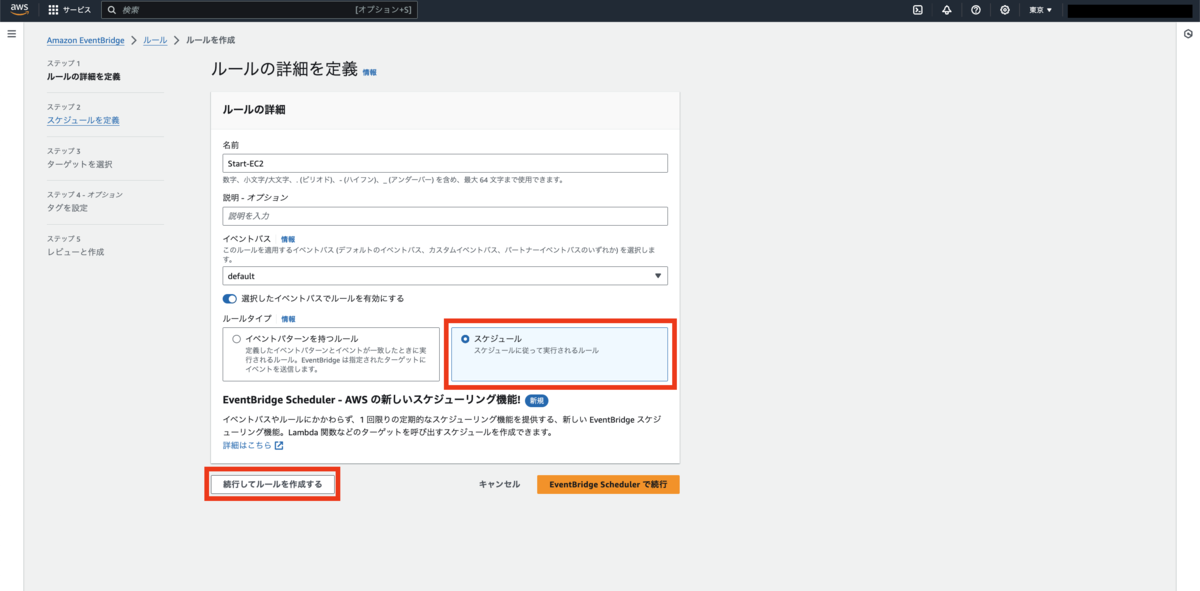Click the タグを設定 step four label
1200x591 pixels.
pos(67,208)
